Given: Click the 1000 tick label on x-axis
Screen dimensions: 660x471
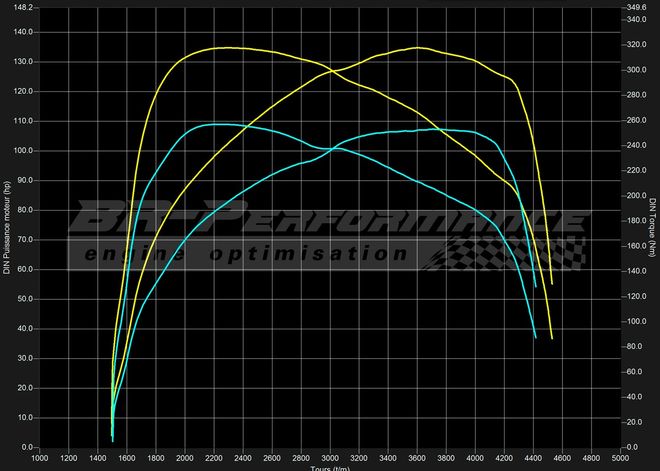Looking at the screenshot, I should click(x=40, y=458).
